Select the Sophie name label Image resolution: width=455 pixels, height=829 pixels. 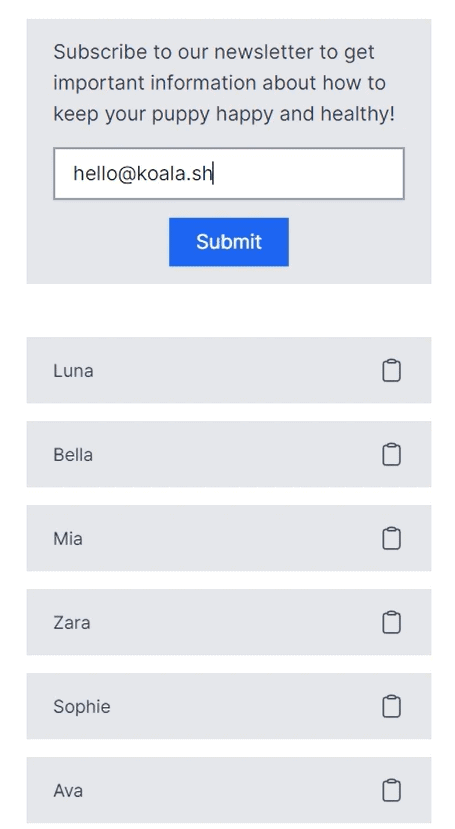click(x=82, y=707)
